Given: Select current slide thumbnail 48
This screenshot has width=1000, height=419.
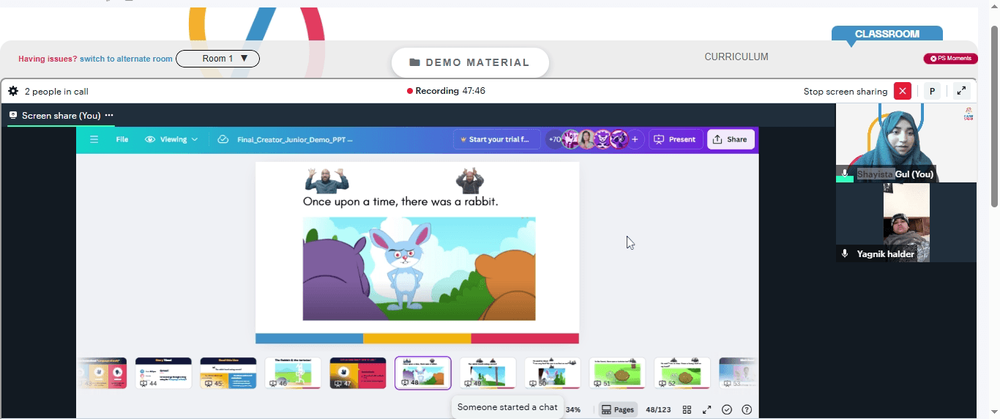Looking at the screenshot, I should point(423,373).
